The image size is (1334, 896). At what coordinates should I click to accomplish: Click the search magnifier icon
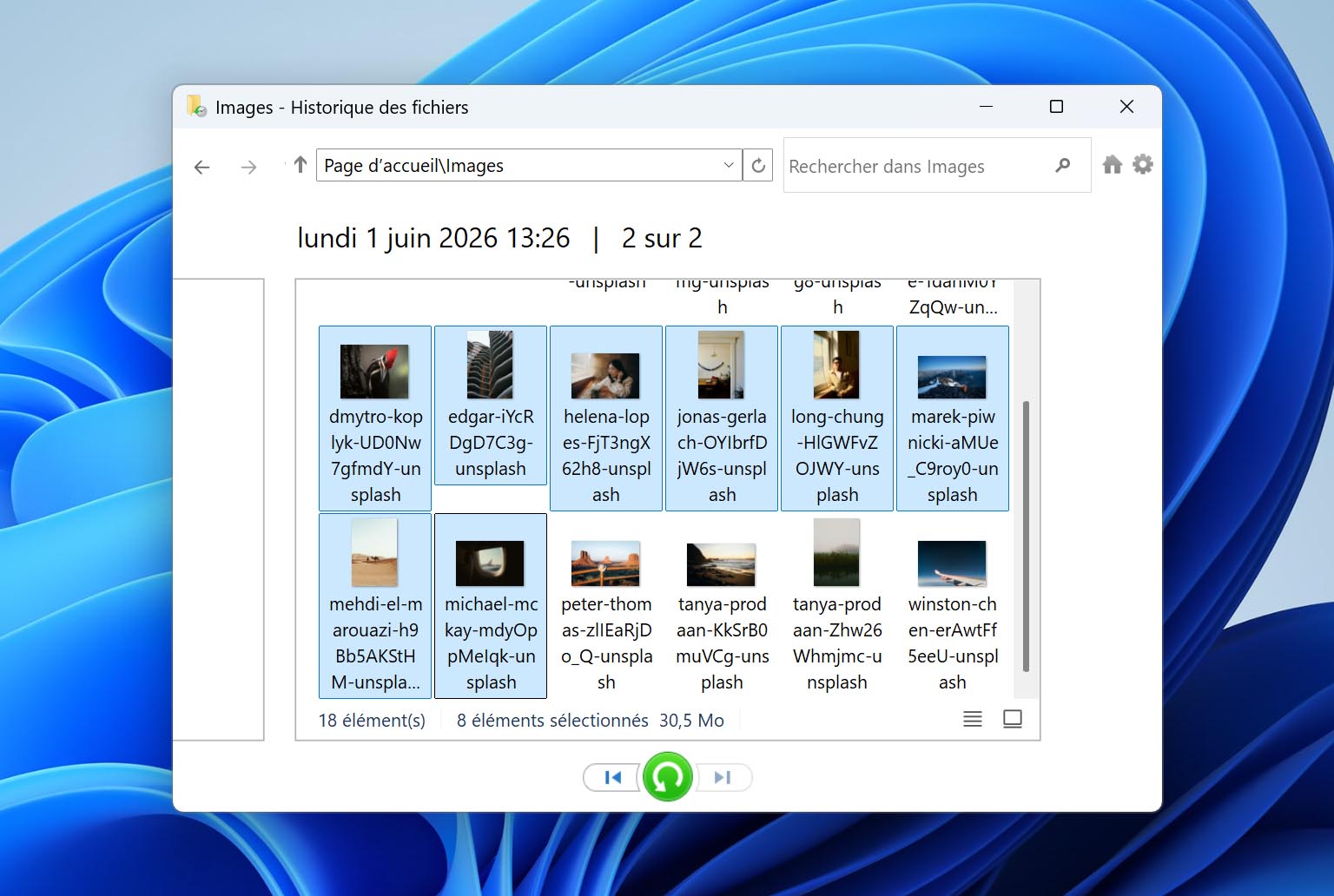click(x=1062, y=165)
